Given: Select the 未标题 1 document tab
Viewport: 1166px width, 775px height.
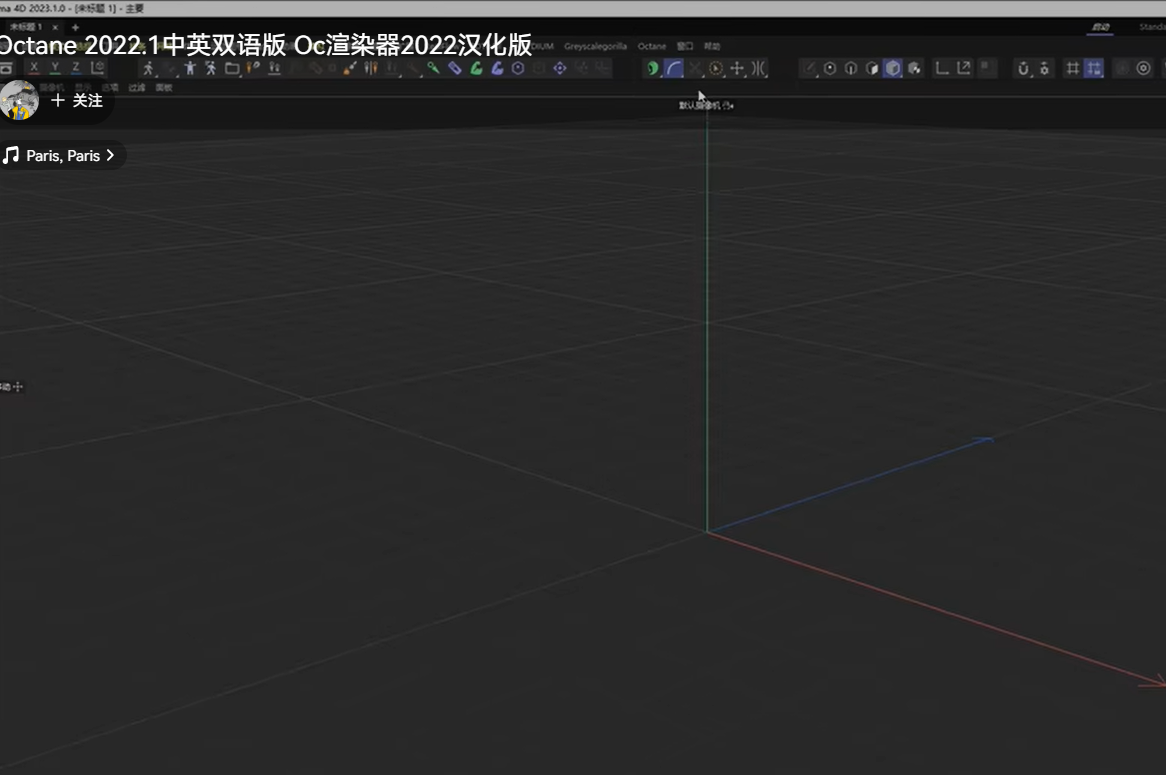Looking at the screenshot, I should click(x=26, y=27).
